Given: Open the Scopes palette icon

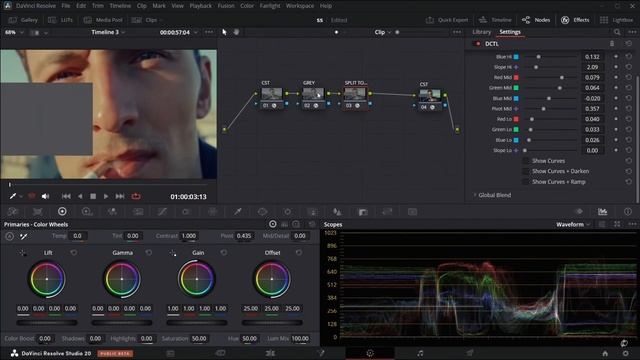Looking at the screenshot, I should [x=602, y=211].
